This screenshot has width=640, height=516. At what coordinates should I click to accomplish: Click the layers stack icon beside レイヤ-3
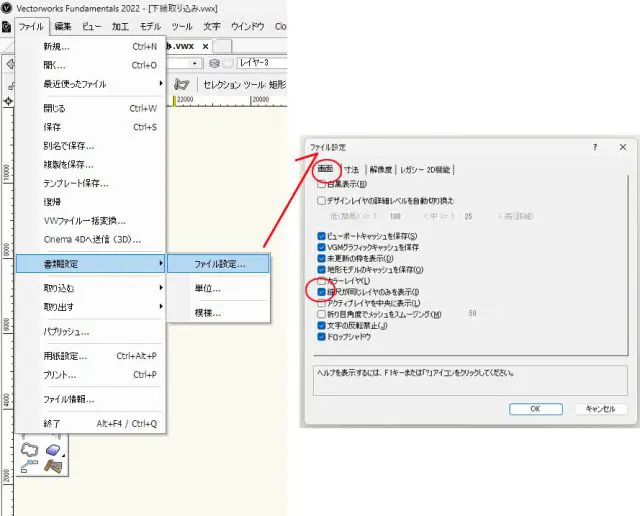(214, 64)
